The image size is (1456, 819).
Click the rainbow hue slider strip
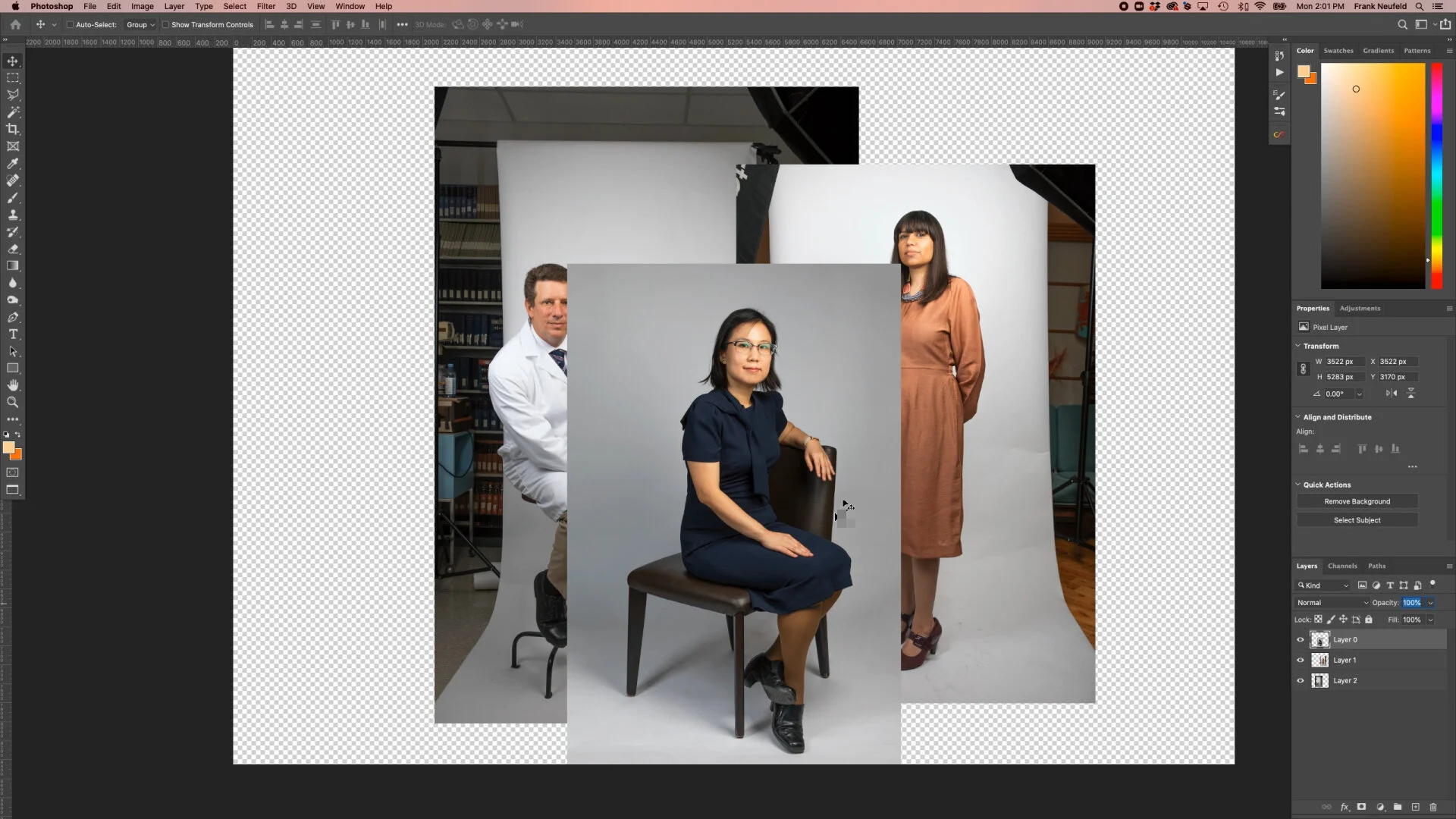(x=1436, y=174)
